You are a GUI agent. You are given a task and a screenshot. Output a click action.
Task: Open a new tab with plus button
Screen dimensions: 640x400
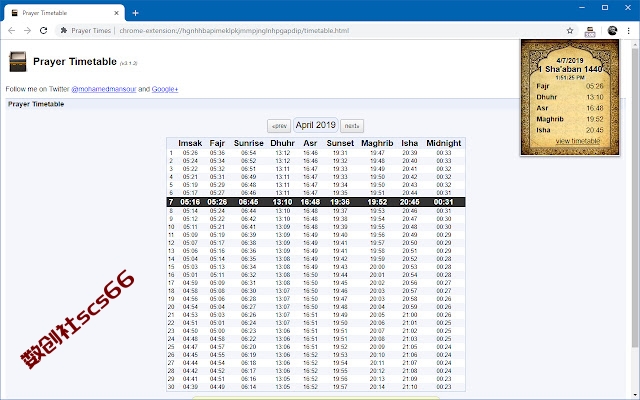coord(135,13)
